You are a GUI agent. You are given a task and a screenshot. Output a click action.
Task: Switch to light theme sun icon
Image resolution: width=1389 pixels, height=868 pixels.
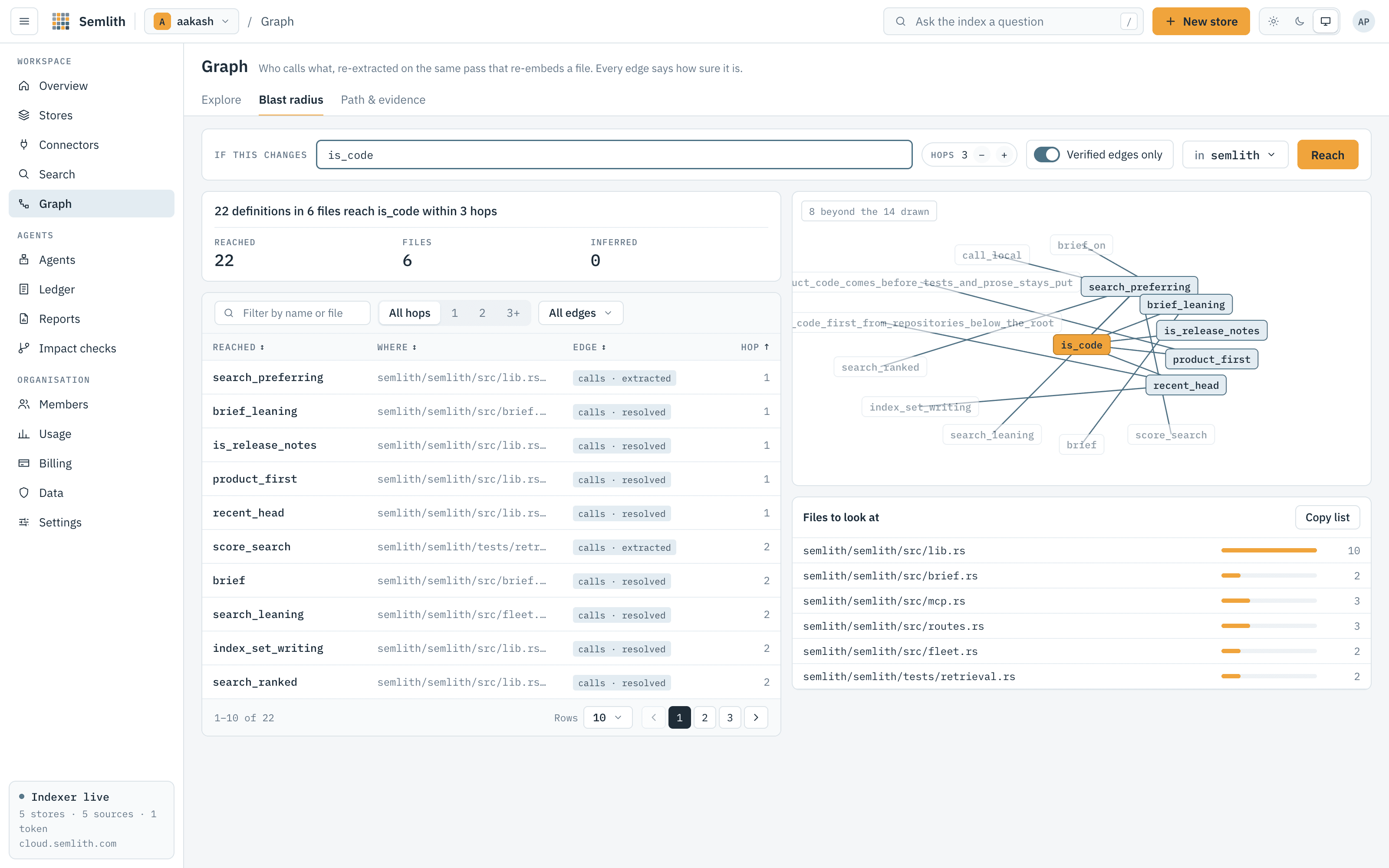(x=1273, y=21)
